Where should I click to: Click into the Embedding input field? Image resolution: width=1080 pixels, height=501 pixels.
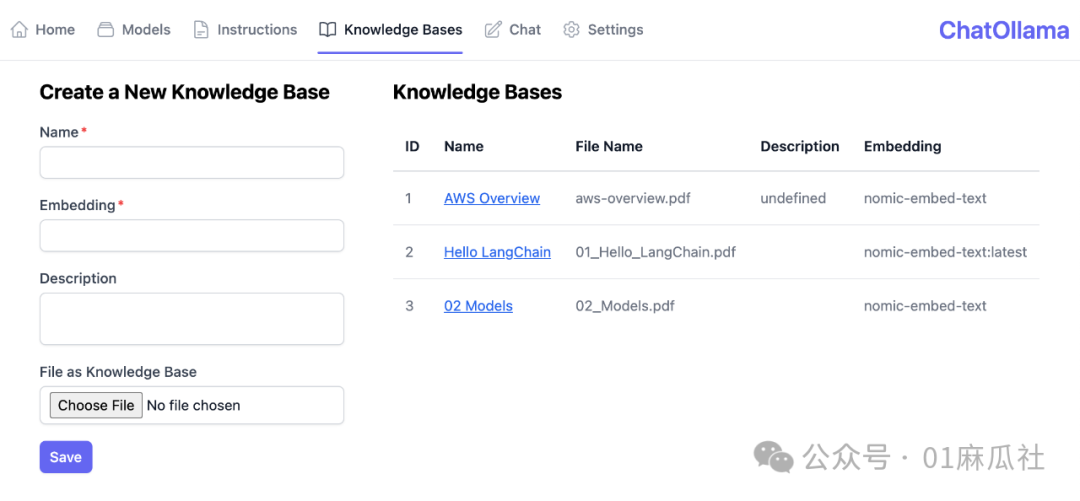(x=191, y=236)
